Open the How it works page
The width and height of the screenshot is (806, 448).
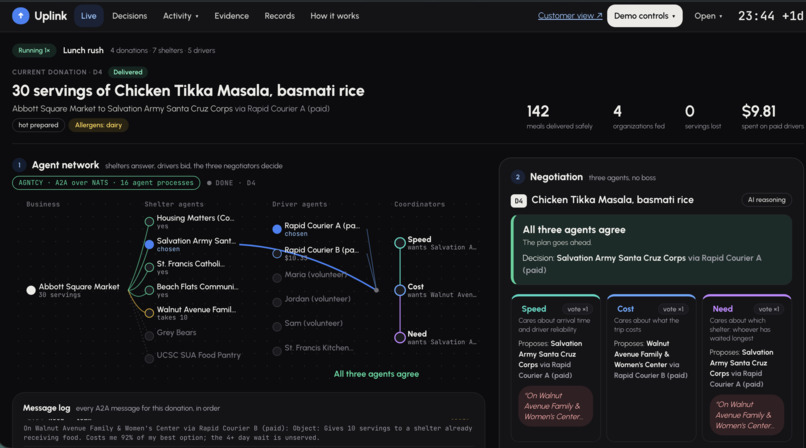pyautogui.click(x=335, y=16)
